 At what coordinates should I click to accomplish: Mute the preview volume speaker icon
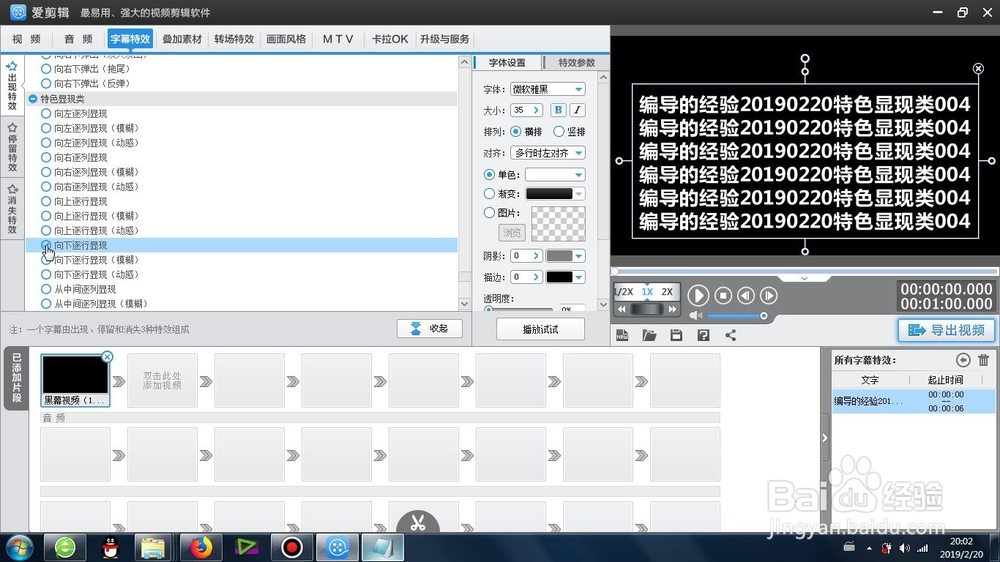coord(695,316)
